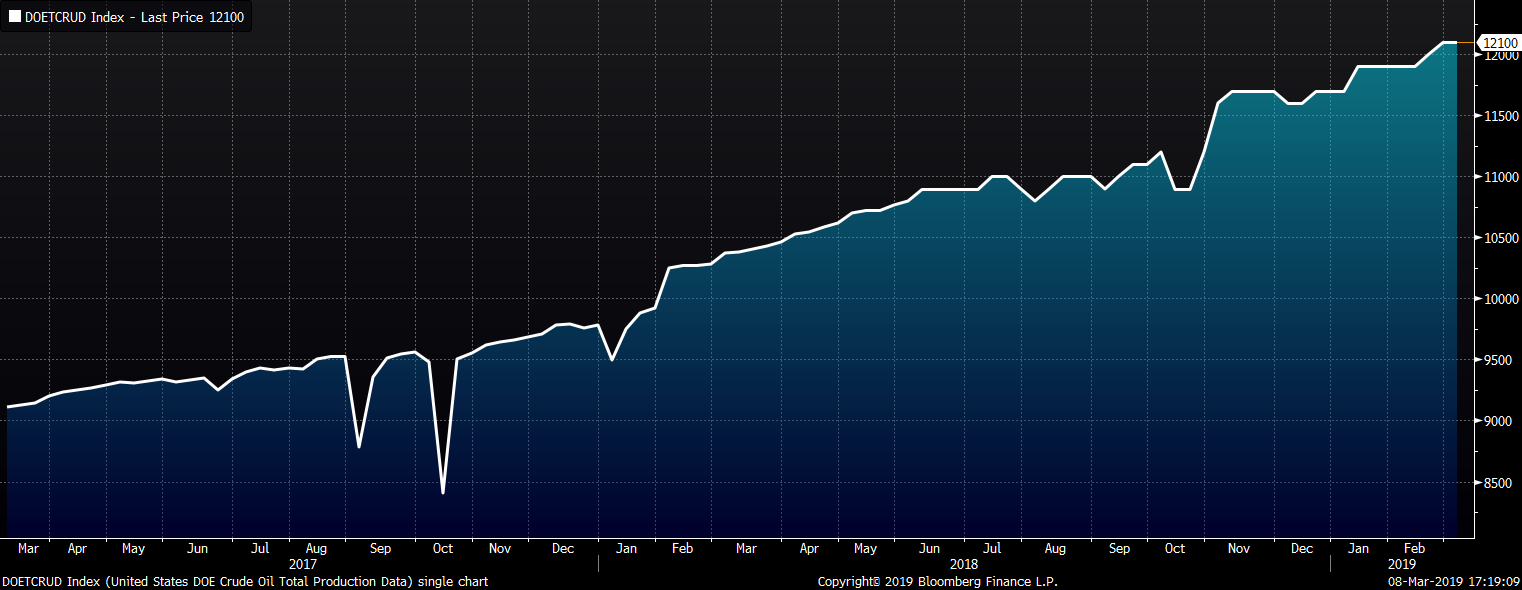
Task: Click the 2017 year label on time axis
Action: [302, 564]
